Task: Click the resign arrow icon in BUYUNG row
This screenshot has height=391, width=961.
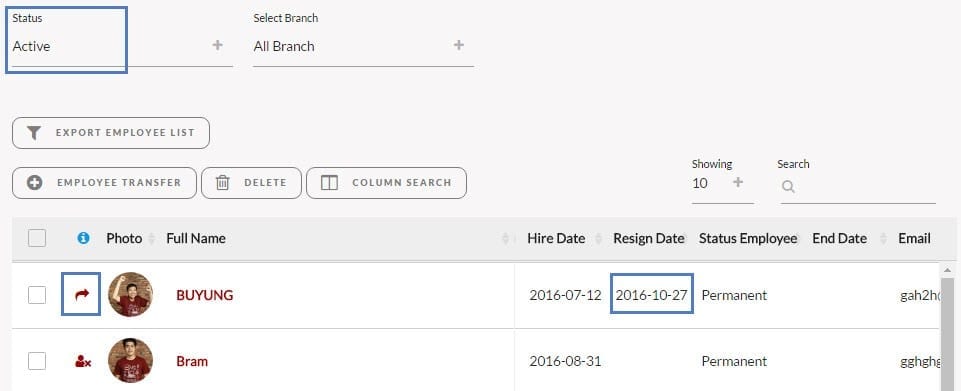Action: coord(82,295)
